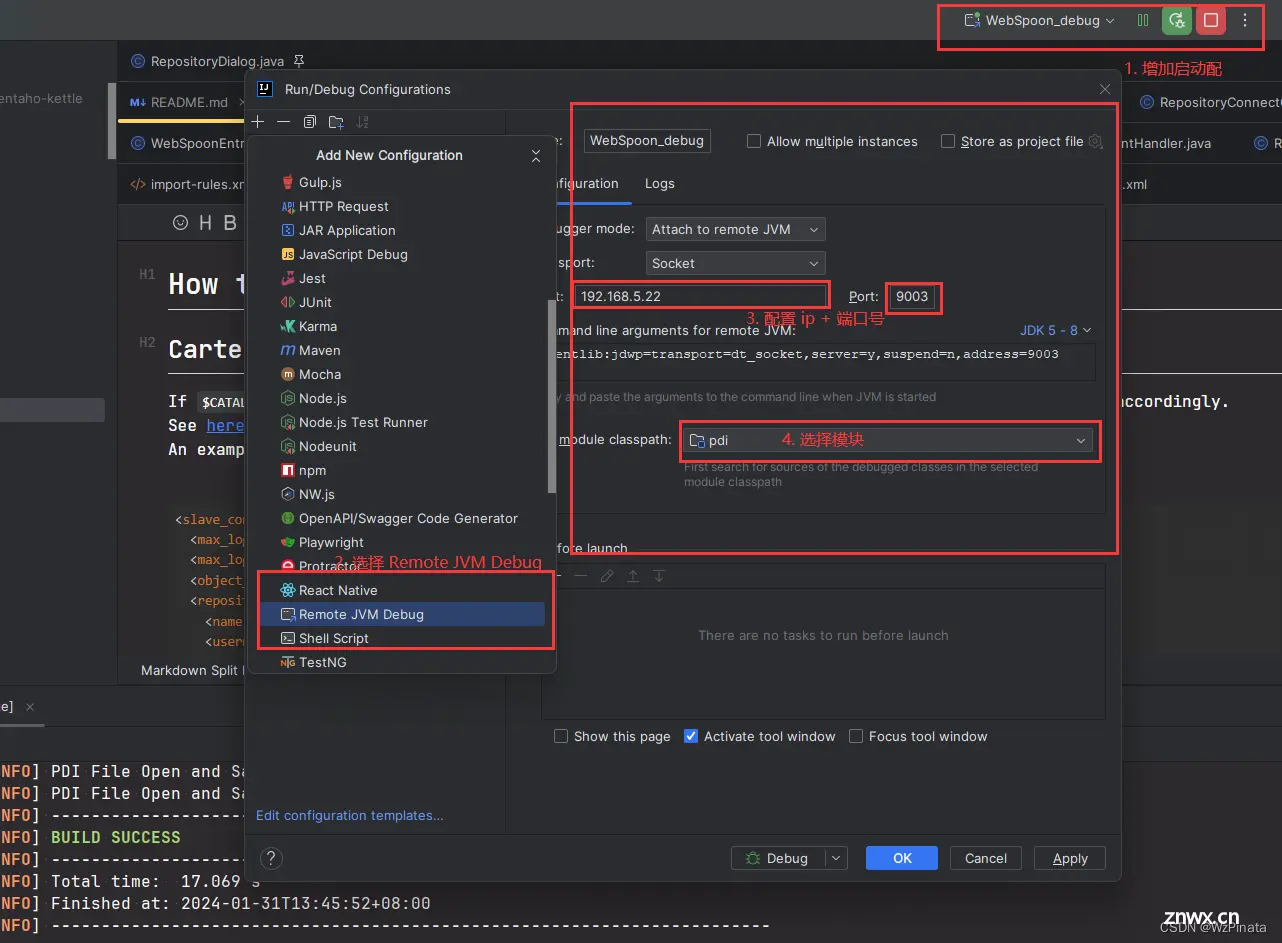This screenshot has height=943, width=1282.
Task: Click the Apply button
Action: pyautogui.click(x=1070, y=858)
